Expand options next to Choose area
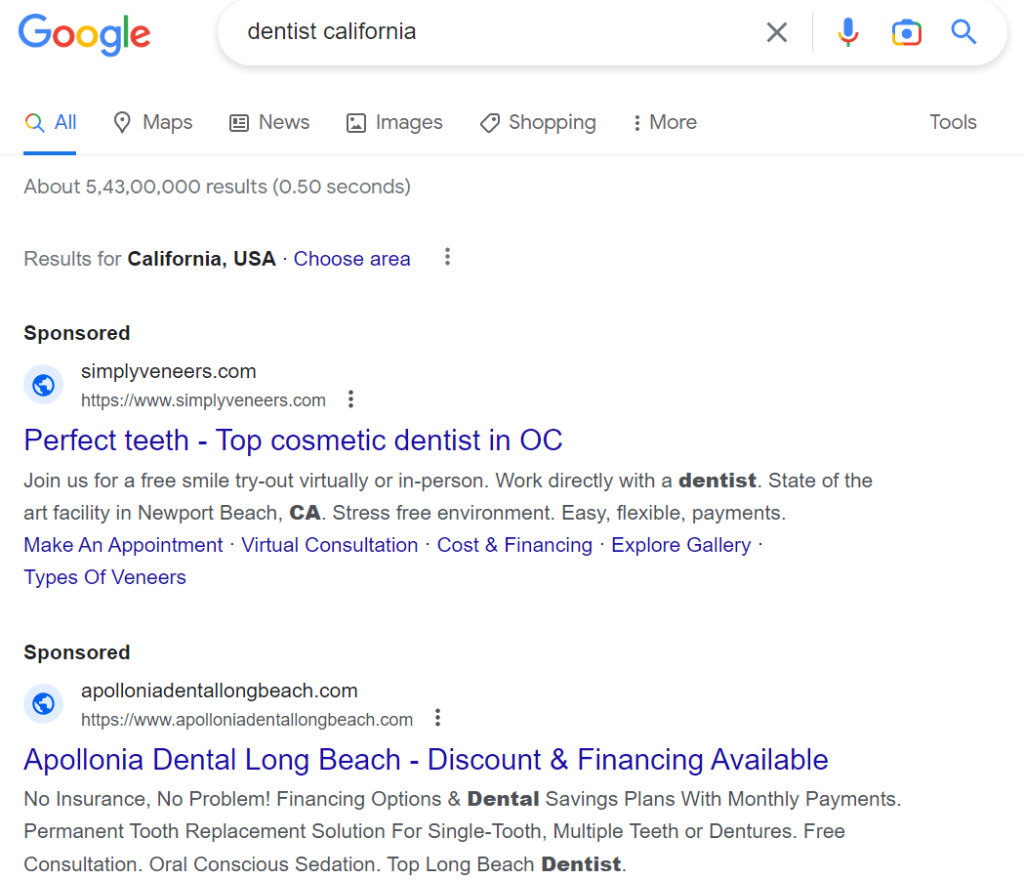 tap(447, 257)
